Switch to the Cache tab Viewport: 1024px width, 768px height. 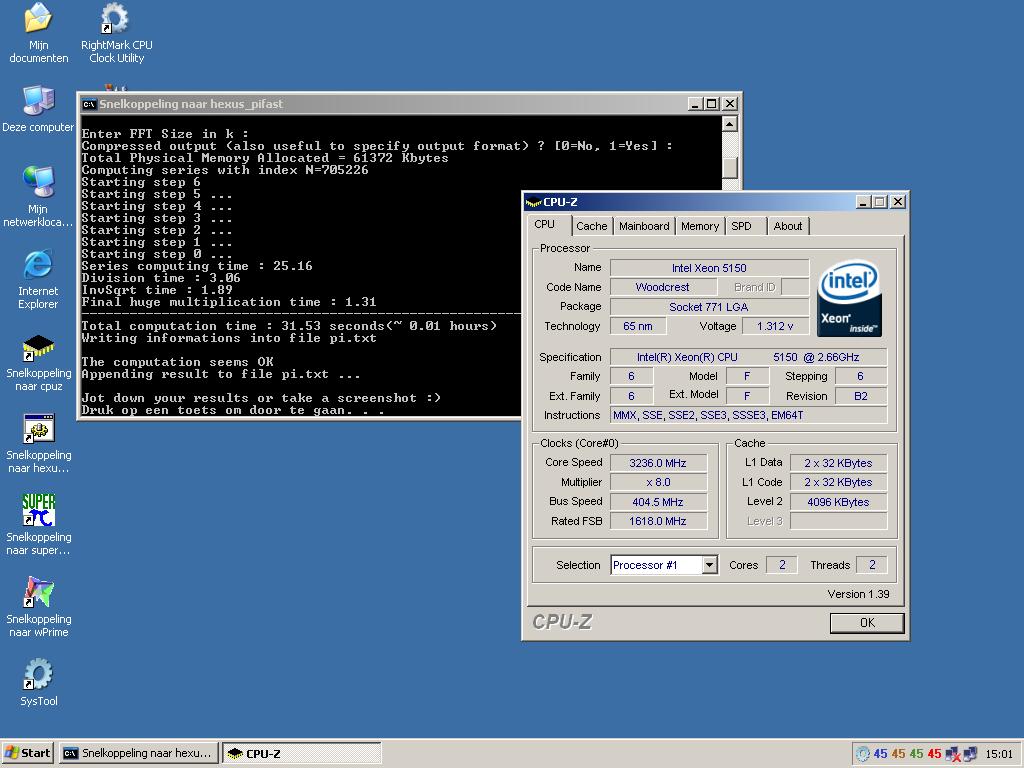pyautogui.click(x=592, y=226)
